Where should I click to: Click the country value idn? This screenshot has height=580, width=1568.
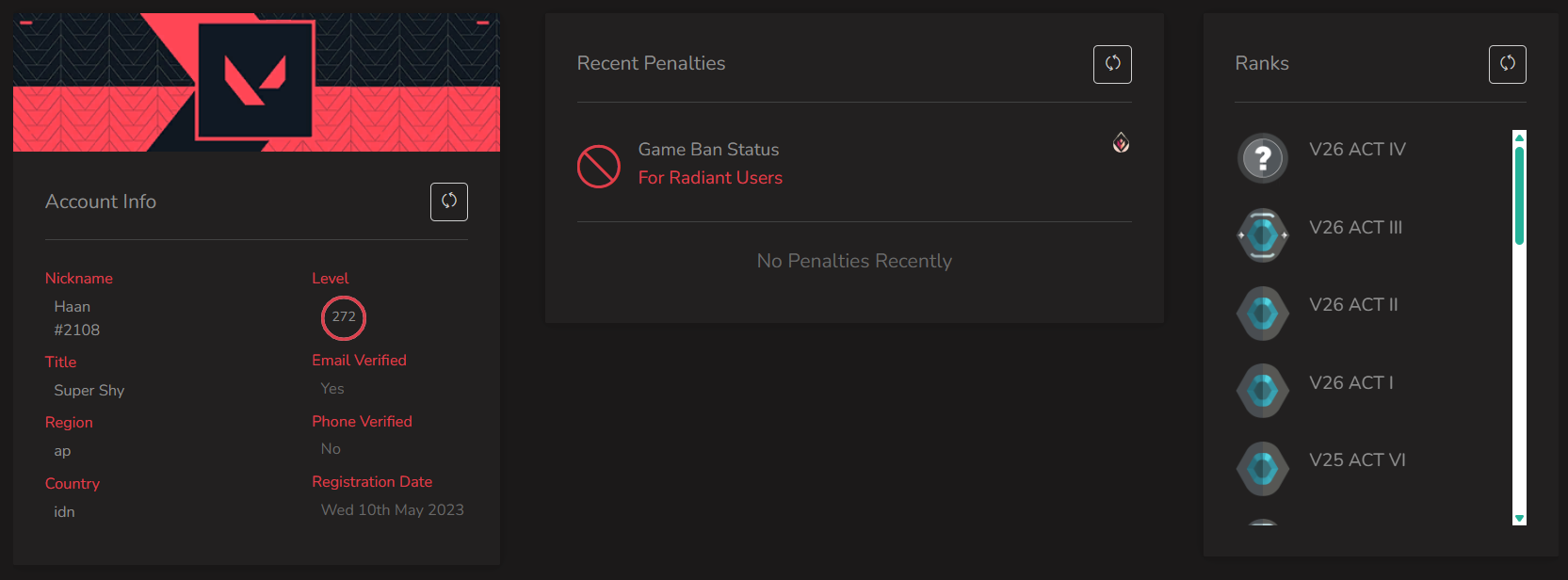coord(64,512)
